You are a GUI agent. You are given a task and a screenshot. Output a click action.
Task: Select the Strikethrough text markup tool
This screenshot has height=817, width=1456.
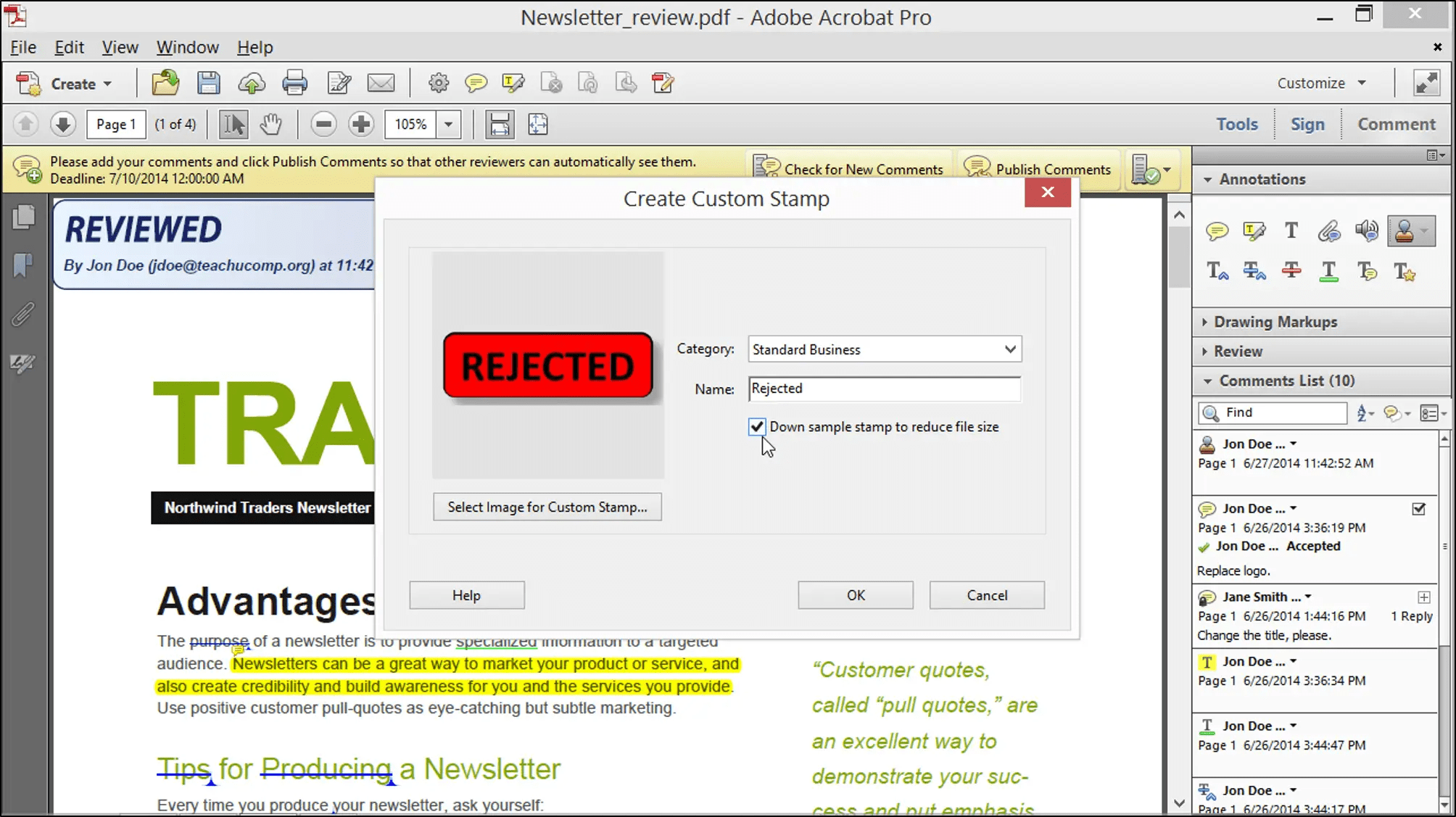1291,270
